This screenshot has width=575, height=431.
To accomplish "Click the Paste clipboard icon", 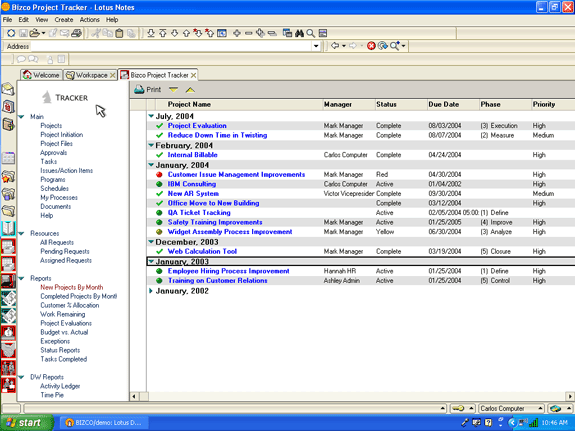I will 120,33.
